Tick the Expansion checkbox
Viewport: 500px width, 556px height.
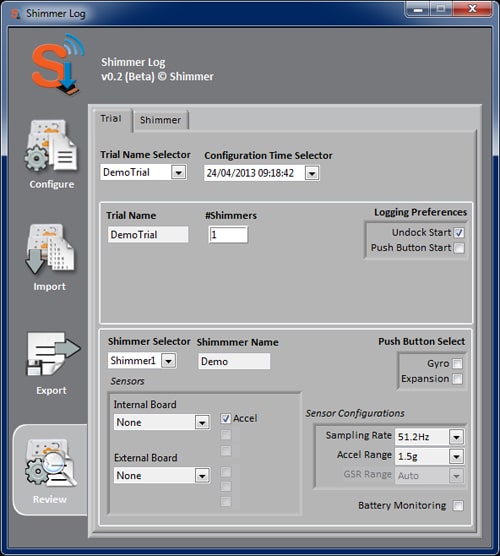click(x=457, y=379)
